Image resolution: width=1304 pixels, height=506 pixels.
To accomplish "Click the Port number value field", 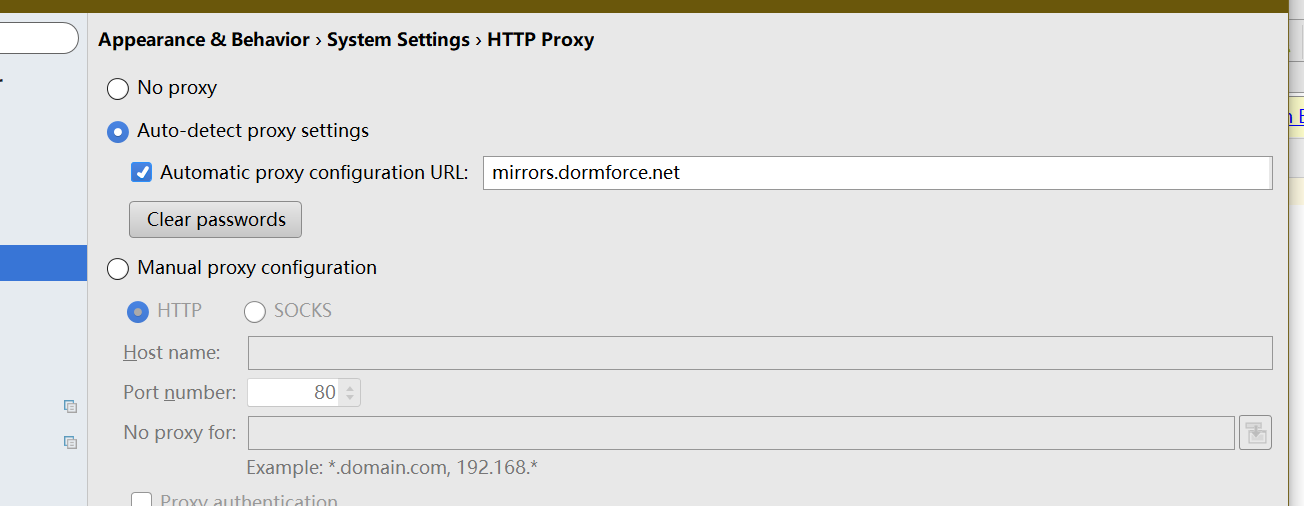I will tap(293, 393).
